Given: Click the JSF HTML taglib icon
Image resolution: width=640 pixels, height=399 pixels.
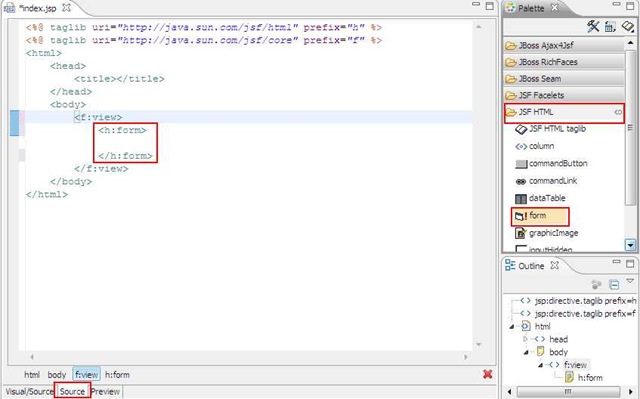Looking at the screenshot, I should coord(521,129).
